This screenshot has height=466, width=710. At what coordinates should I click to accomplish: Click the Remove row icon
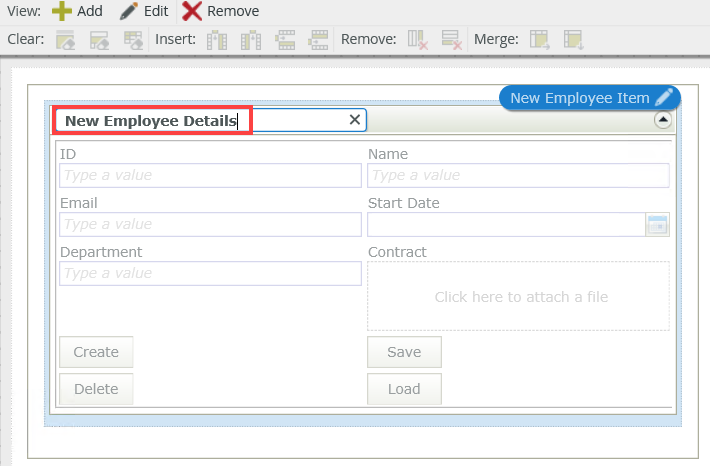tap(451, 40)
